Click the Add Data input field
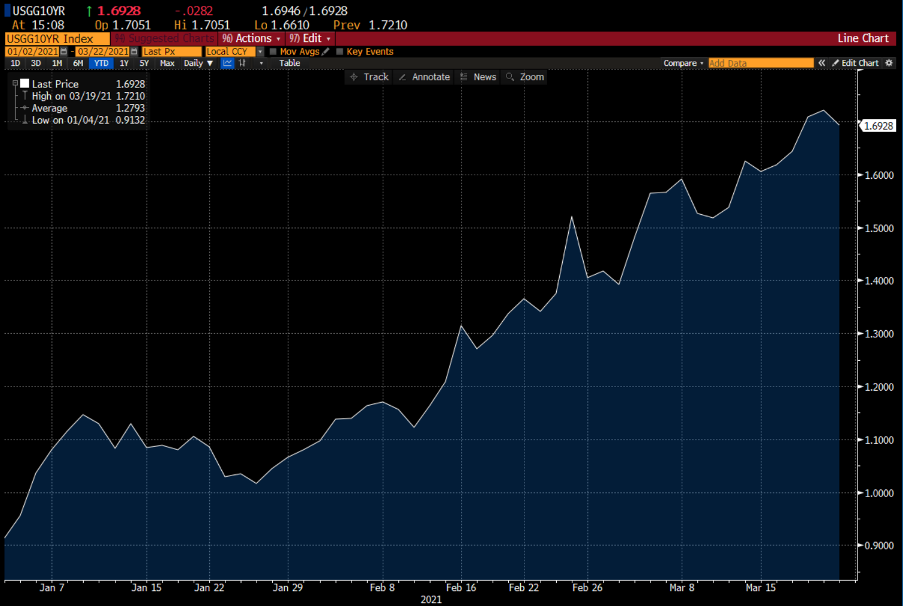Image resolution: width=904 pixels, height=606 pixels. 761,63
